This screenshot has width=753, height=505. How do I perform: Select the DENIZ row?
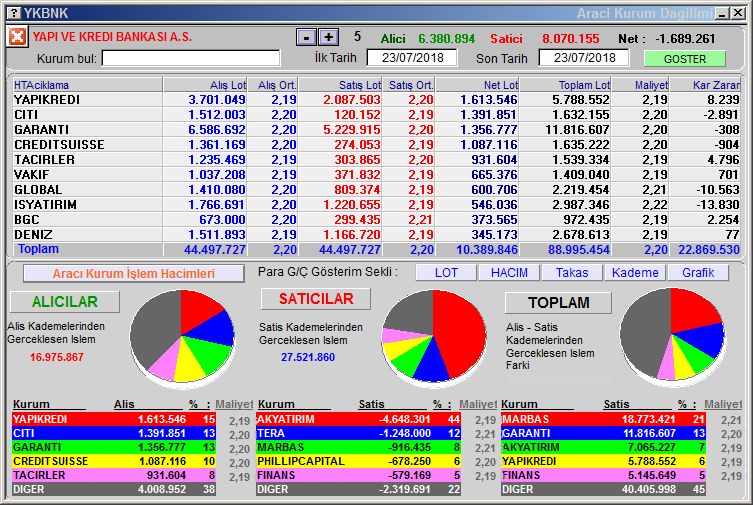pyautogui.click(x=376, y=234)
